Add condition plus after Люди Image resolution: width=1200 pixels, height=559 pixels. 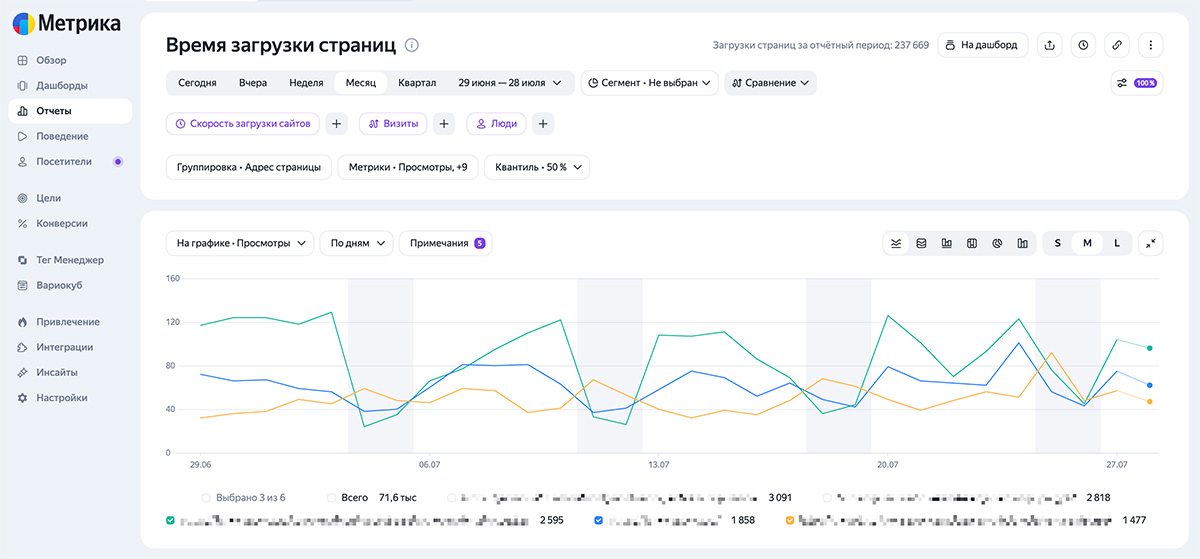(x=543, y=124)
